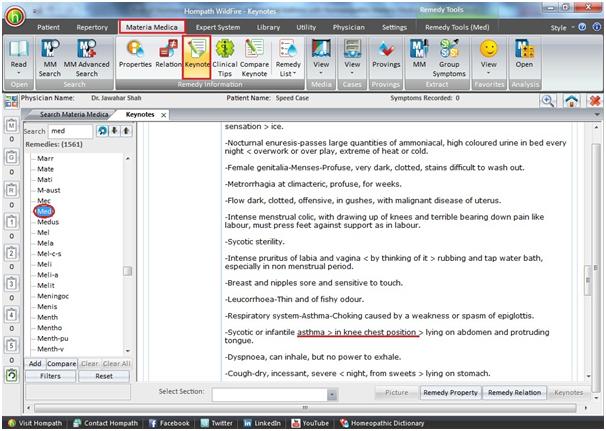The width and height of the screenshot is (606, 431).
Task: Open the Library ribbon tab
Action: [x=268, y=27]
